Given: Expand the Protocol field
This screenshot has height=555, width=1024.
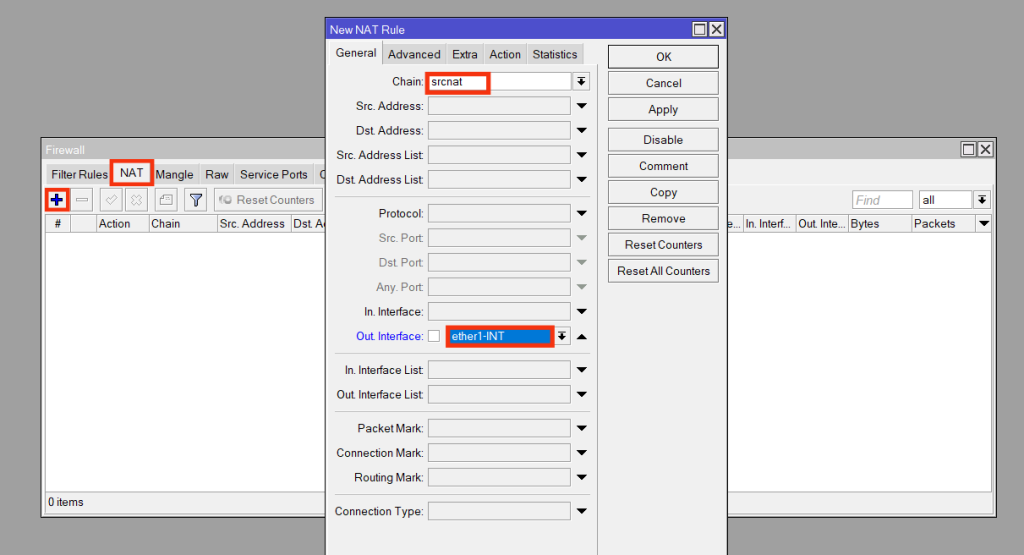Looking at the screenshot, I should (582, 214).
